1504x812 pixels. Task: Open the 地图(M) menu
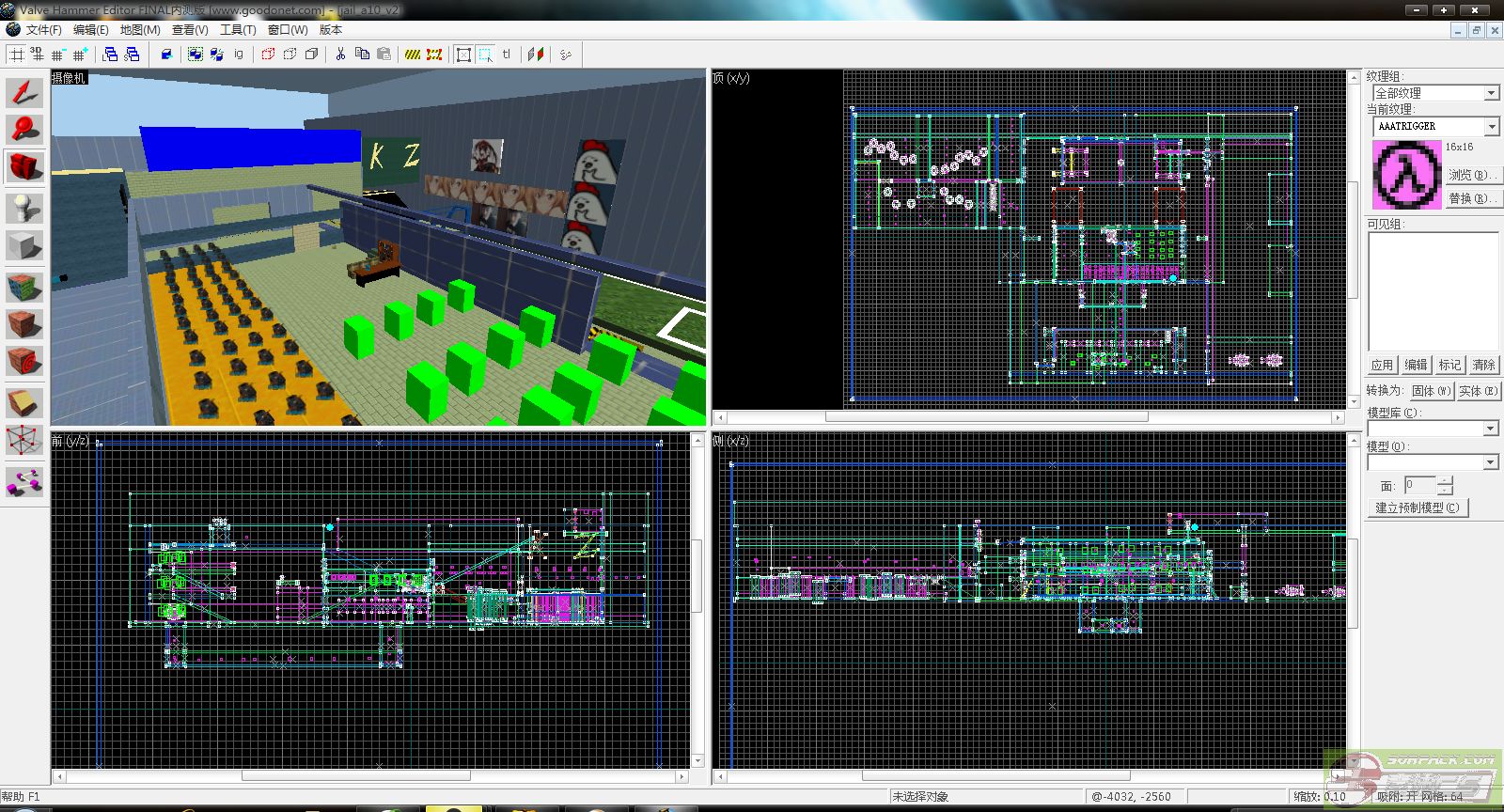tap(140, 30)
